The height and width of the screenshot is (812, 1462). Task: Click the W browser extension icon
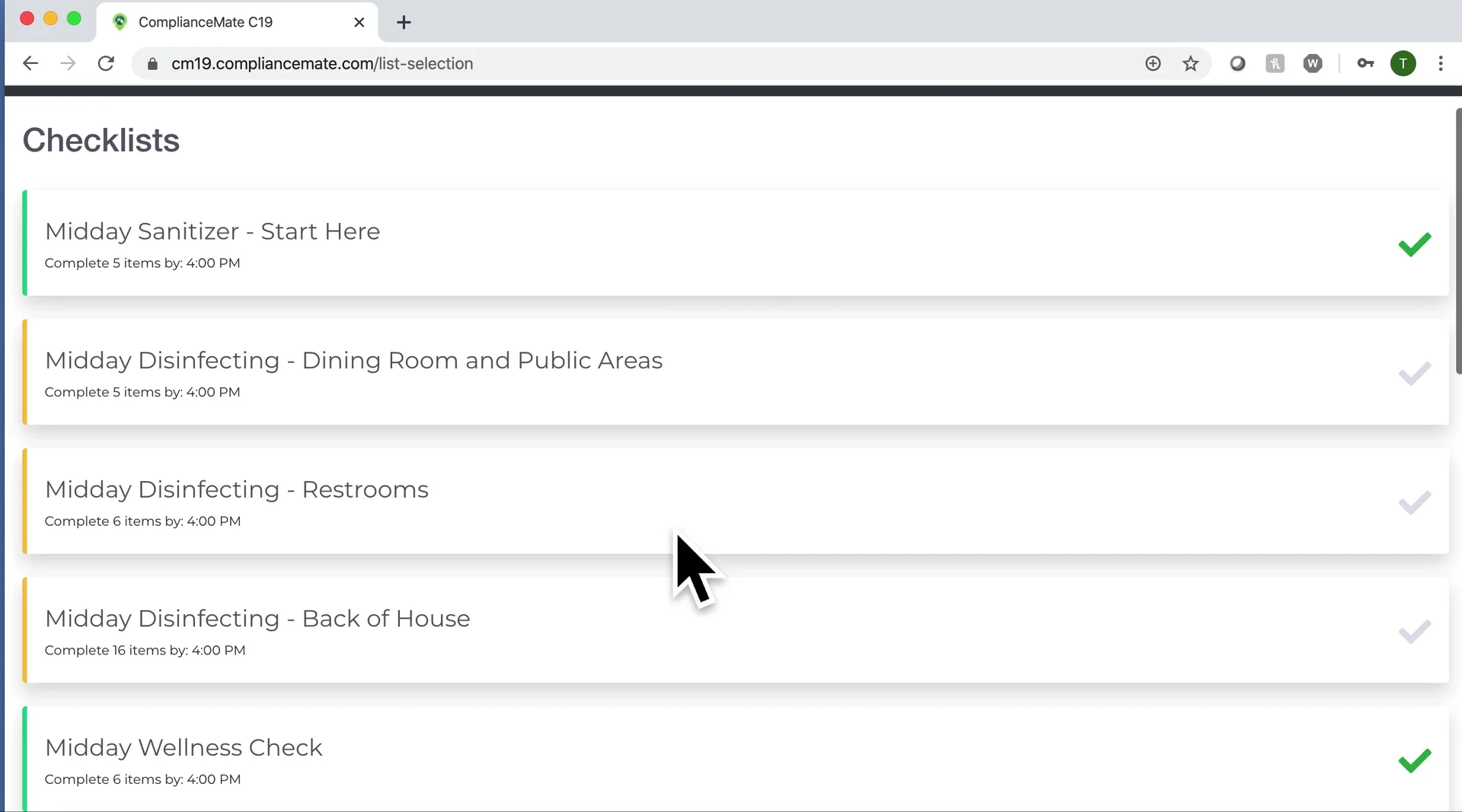point(1312,64)
